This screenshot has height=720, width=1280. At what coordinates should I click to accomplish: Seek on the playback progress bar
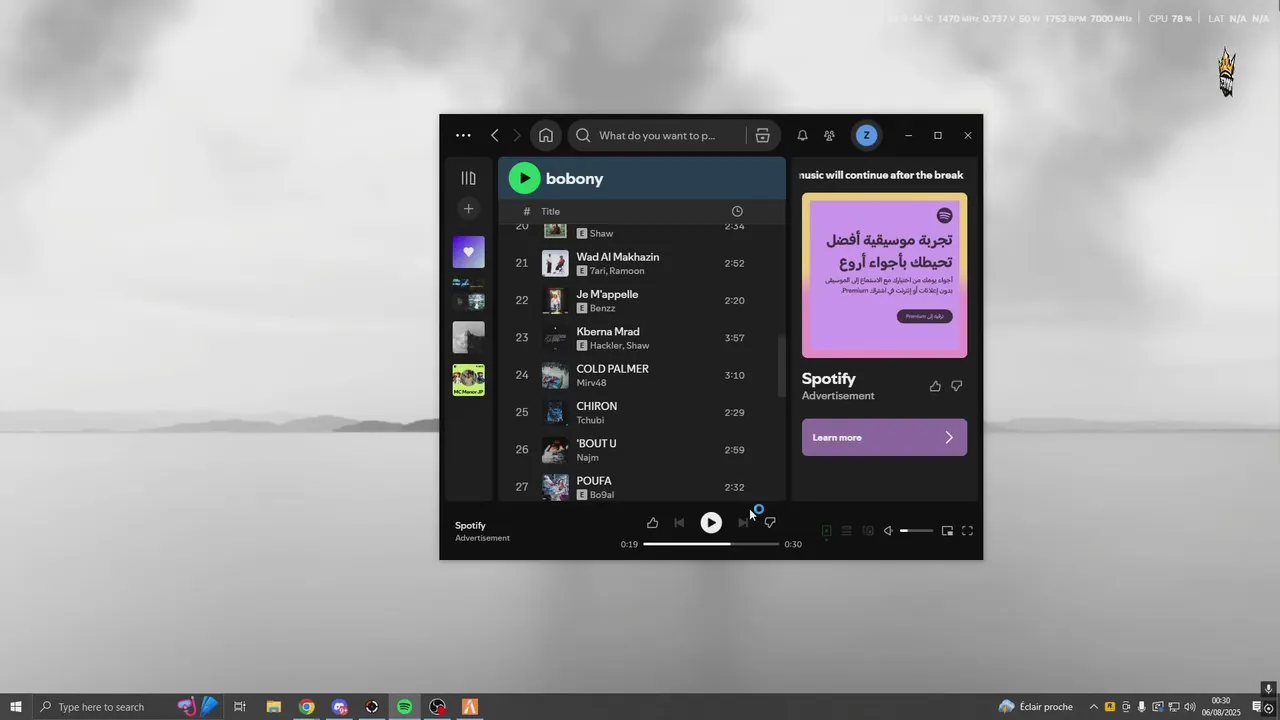click(711, 544)
